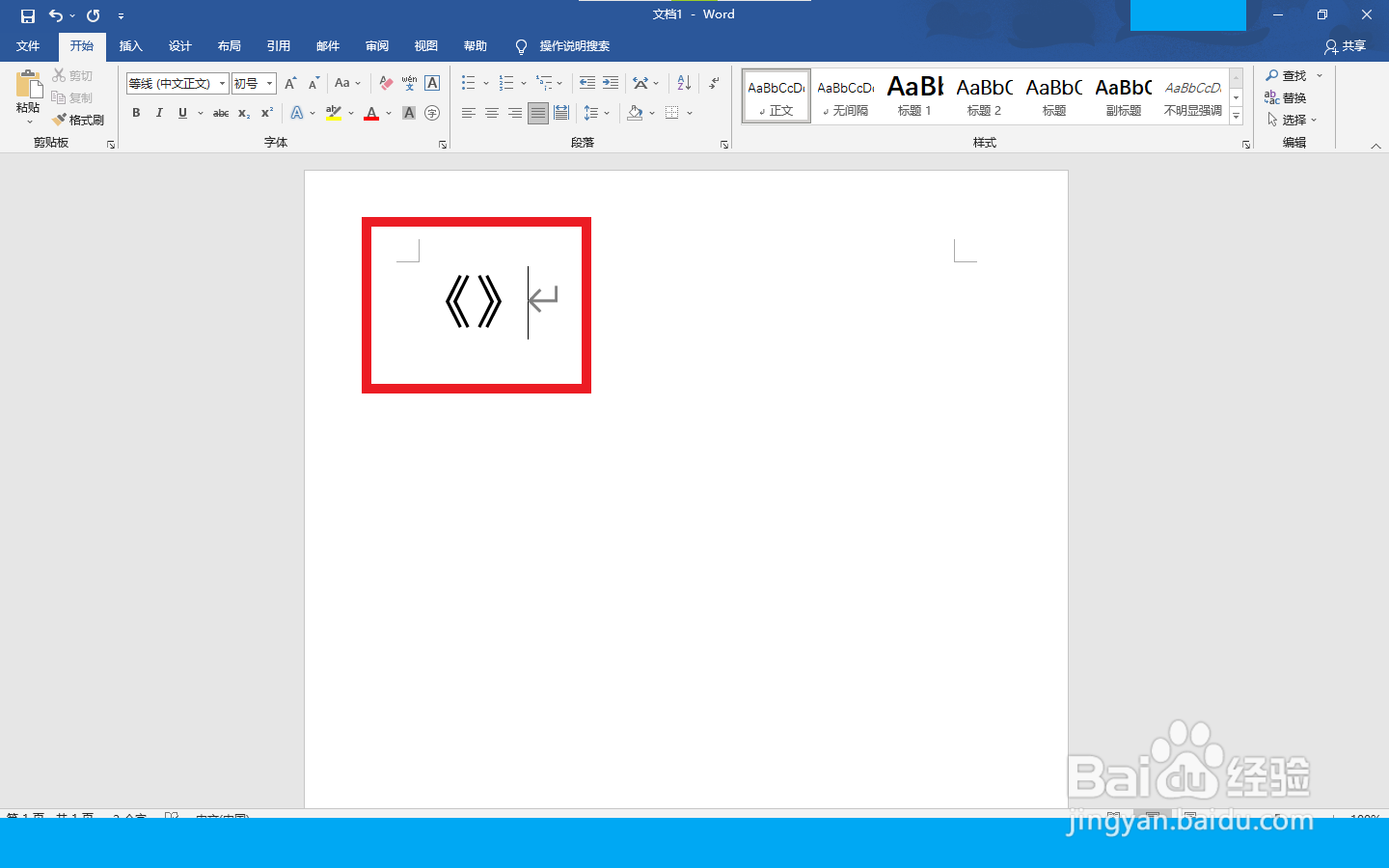Switch to the 视图 ribbon tab
1389x868 pixels.
point(425,46)
